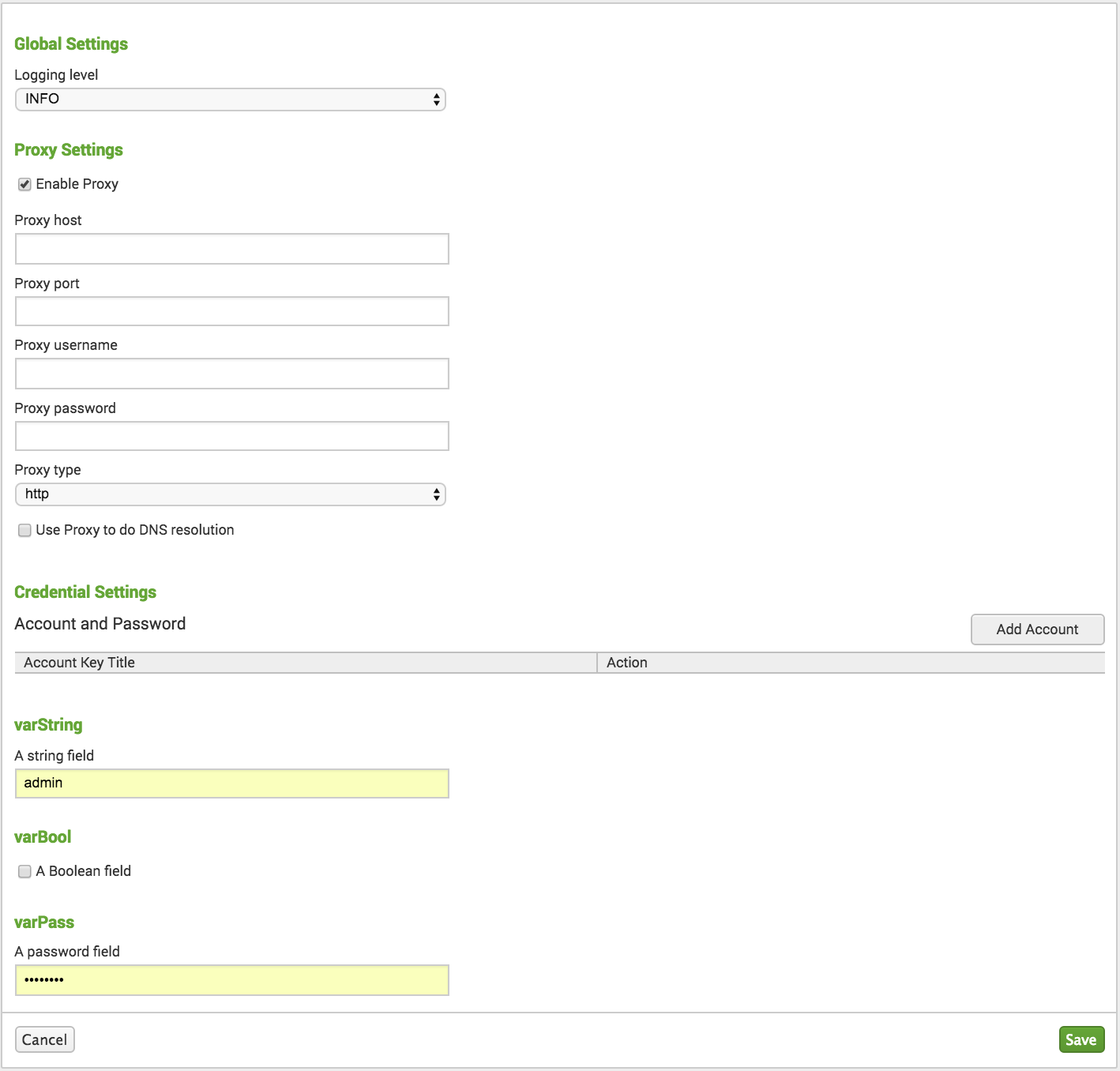Open the Proxy type dropdown
The height and width of the screenshot is (1071, 1120).
[231, 494]
